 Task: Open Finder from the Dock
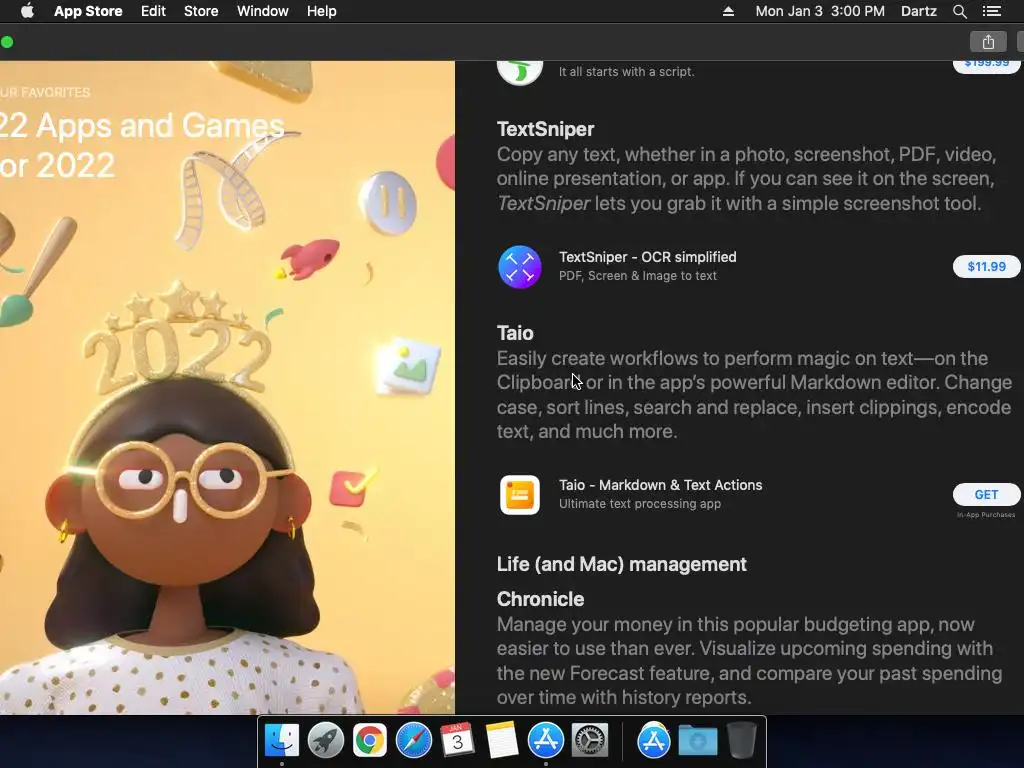[281, 741]
